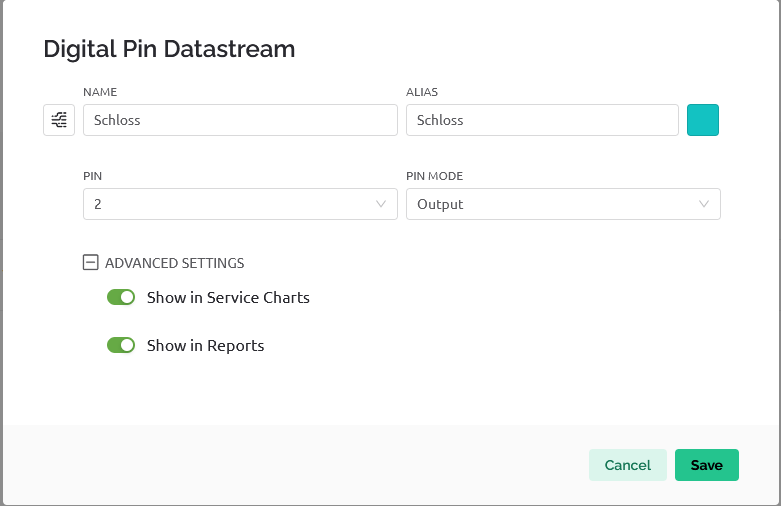Image resolution: width=781 pixels, height=506 pixels.
Task: Click the Digital Pin Datastream dialog title
Action: pyautogui.click(x=169, y=48)
